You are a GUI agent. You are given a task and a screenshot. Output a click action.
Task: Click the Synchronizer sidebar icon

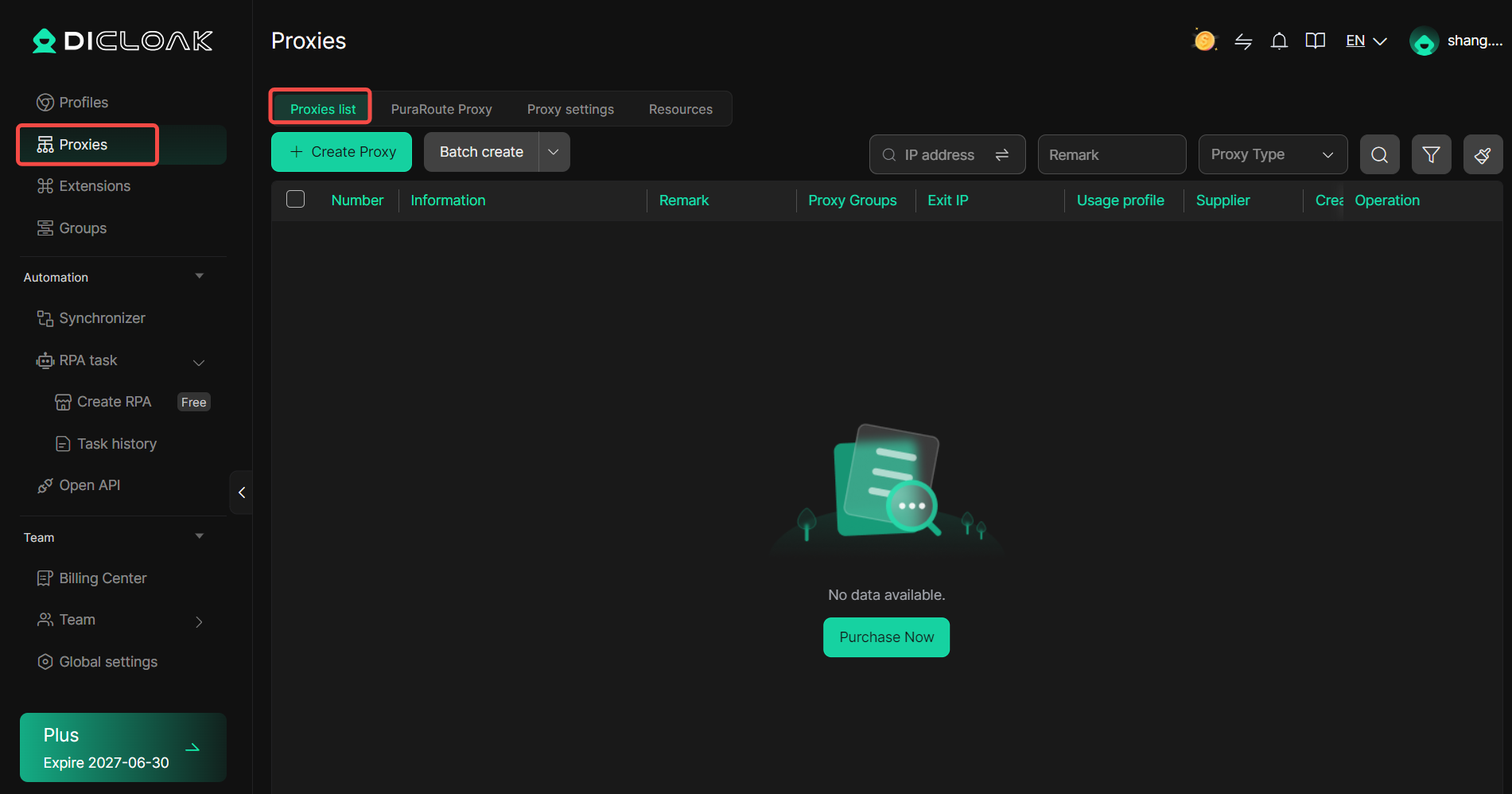click(x=45, y=318)
